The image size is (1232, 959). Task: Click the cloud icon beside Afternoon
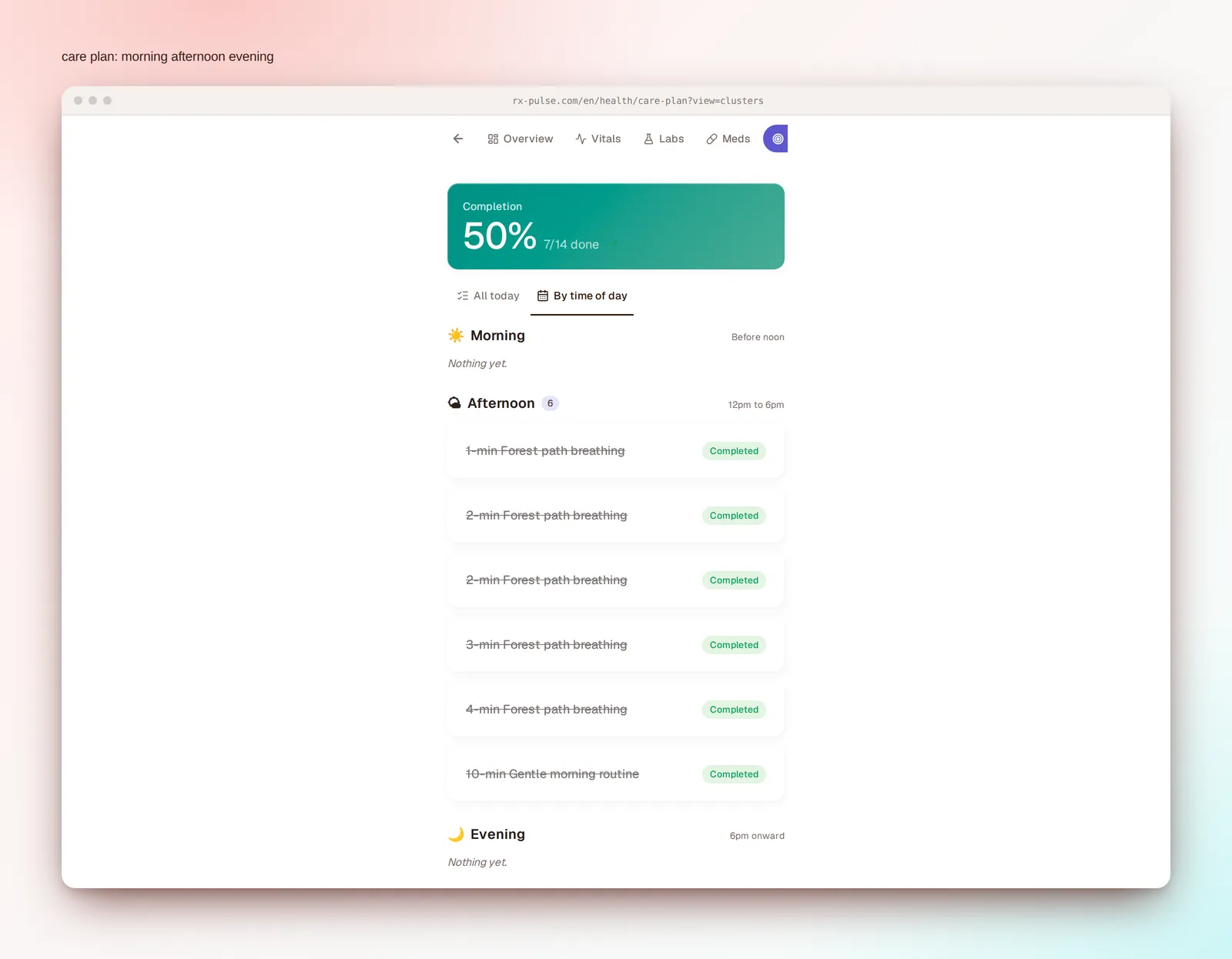point(454,403)
